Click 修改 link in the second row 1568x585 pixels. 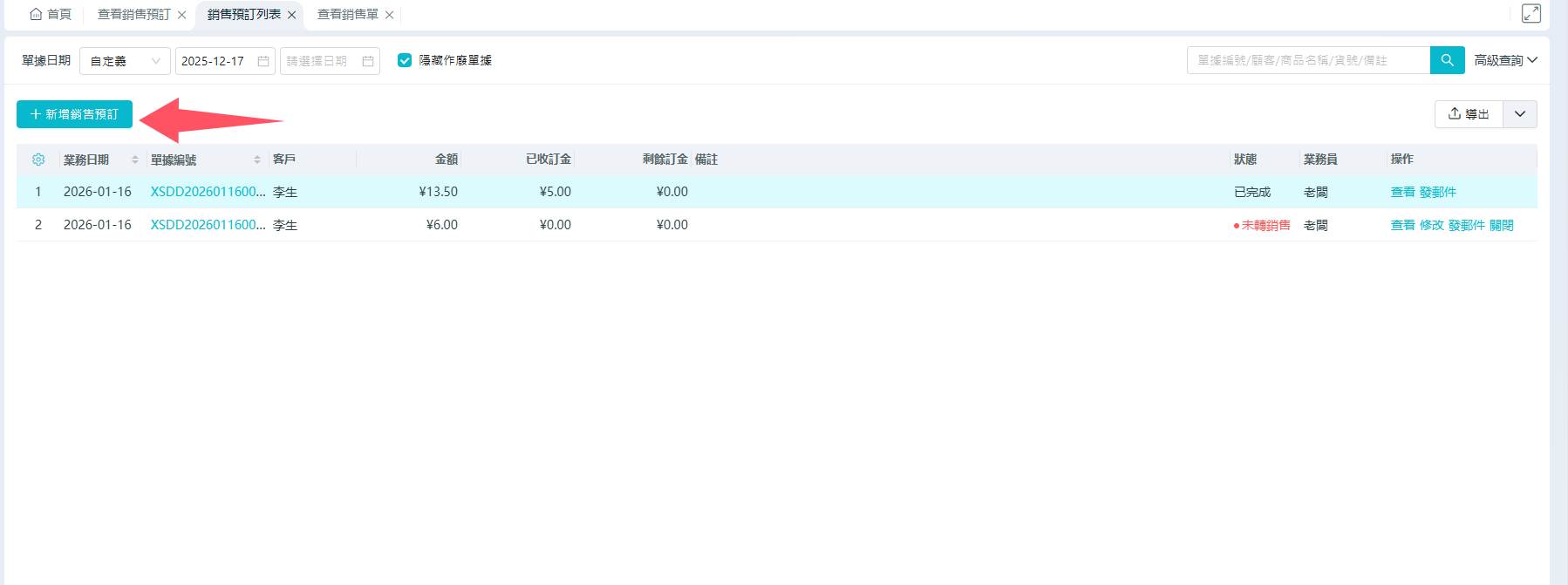[1431, 225]
